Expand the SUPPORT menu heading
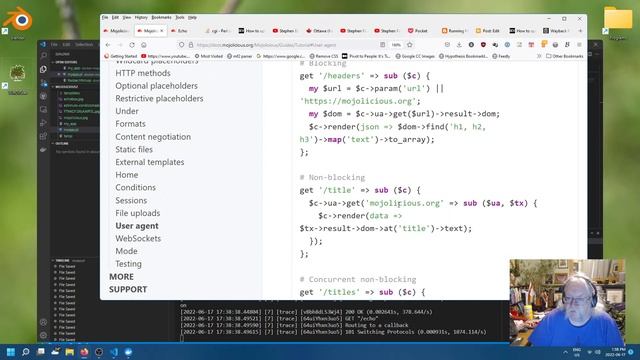 click(x=128, y=289)
